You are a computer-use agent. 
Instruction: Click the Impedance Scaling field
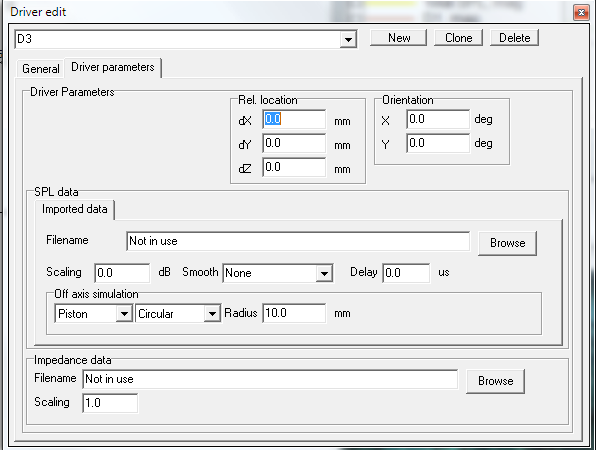tap(110, 403)
